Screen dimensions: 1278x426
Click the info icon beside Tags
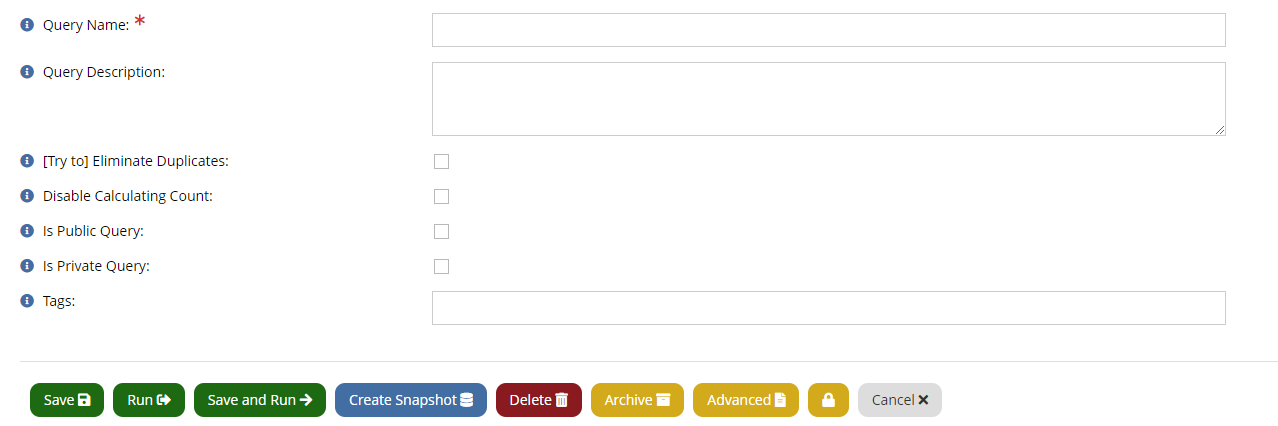27,300
